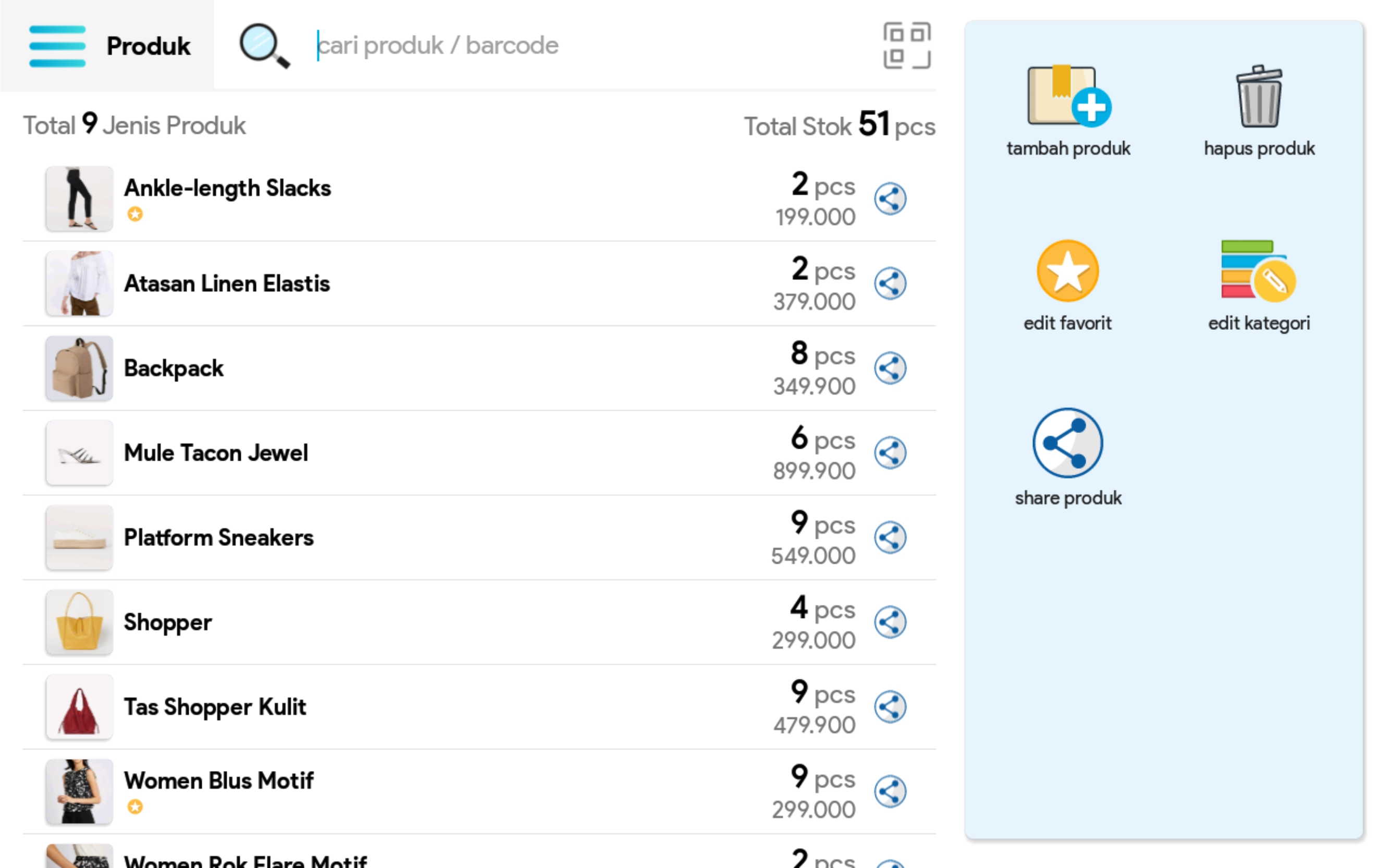Viewport: 1390px width, 868px height.
Task: Click the magnifying glass search icon
Action: tap(264, 46)
